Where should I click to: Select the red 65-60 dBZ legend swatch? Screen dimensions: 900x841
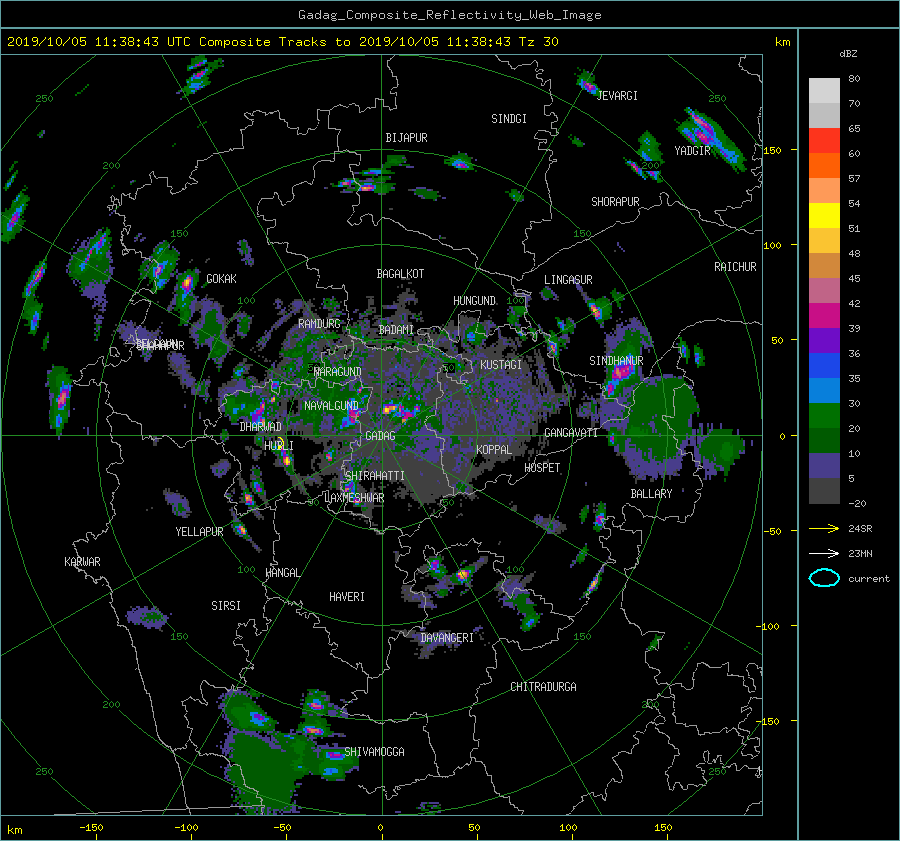point(824,141)
